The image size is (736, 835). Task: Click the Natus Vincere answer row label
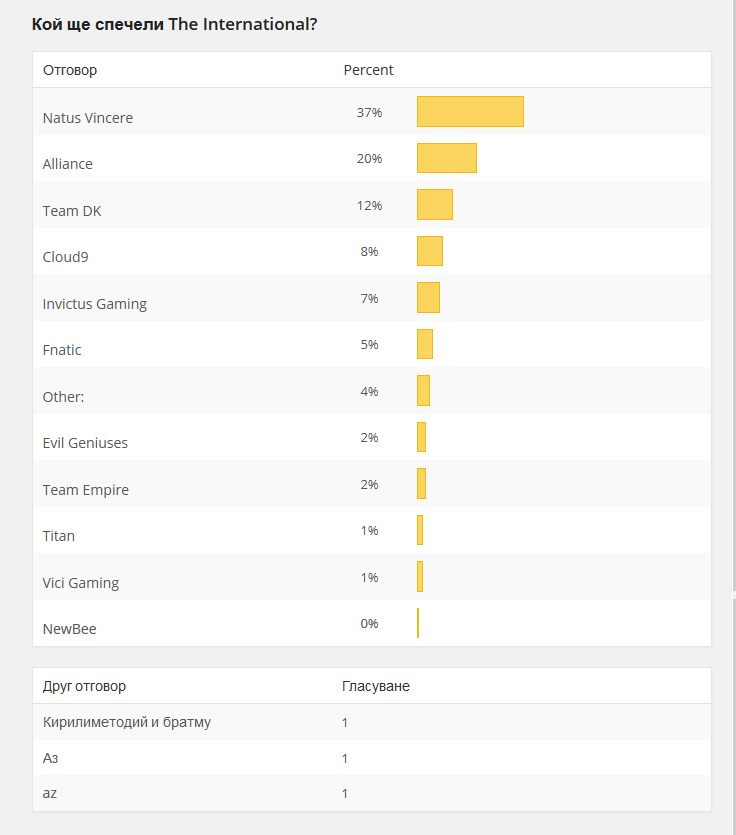(88, 118)
